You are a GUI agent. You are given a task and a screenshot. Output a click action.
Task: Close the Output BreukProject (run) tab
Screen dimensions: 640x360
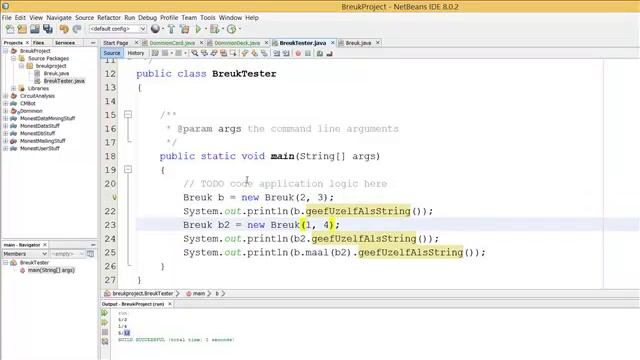(x=170, y=304)
